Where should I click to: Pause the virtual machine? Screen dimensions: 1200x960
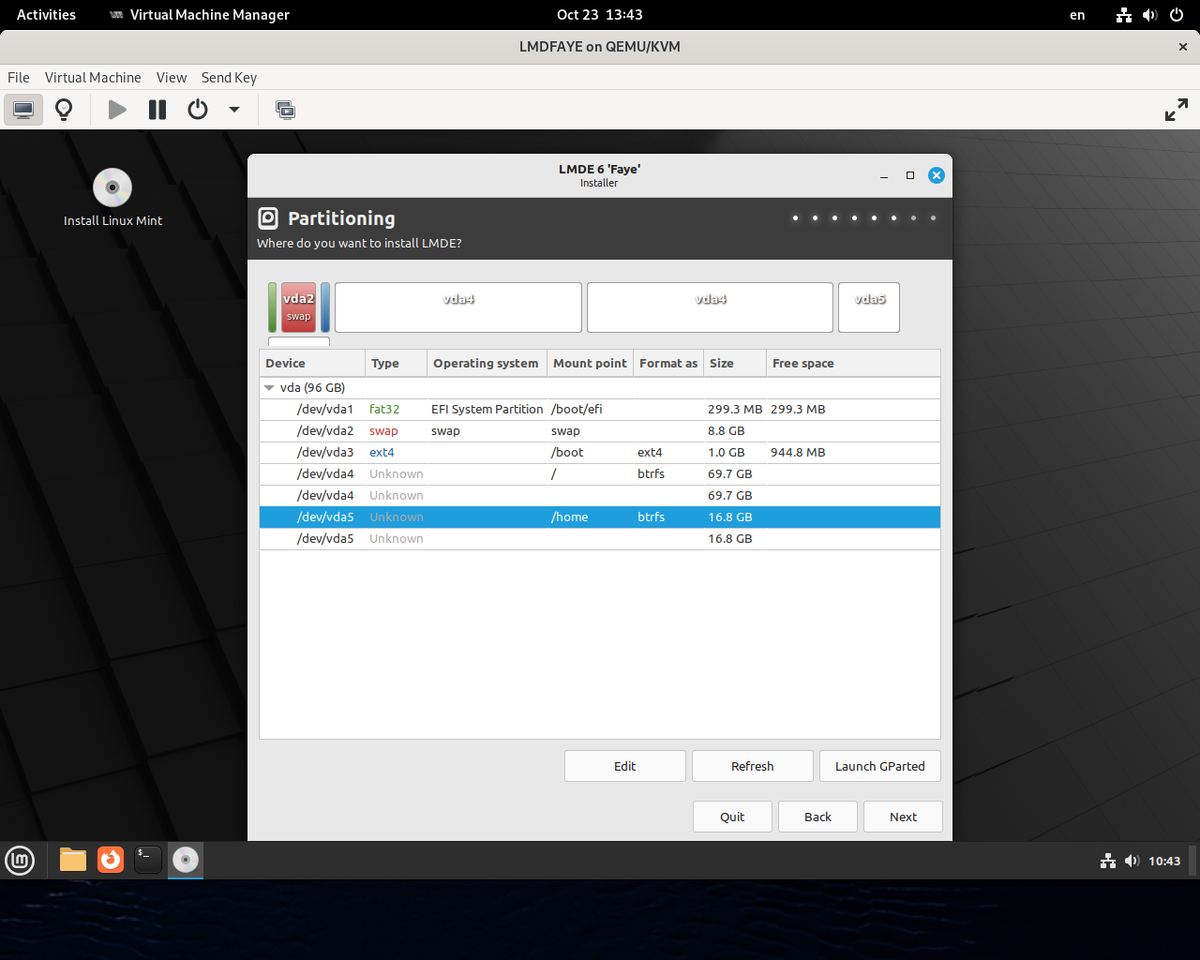[x=157, y=109]
